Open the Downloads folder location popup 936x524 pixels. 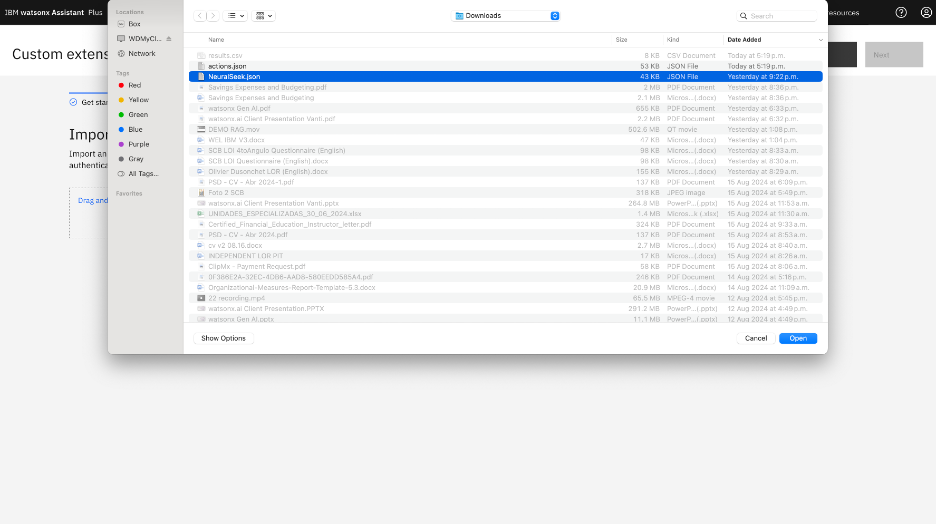[x=507, y=16]
